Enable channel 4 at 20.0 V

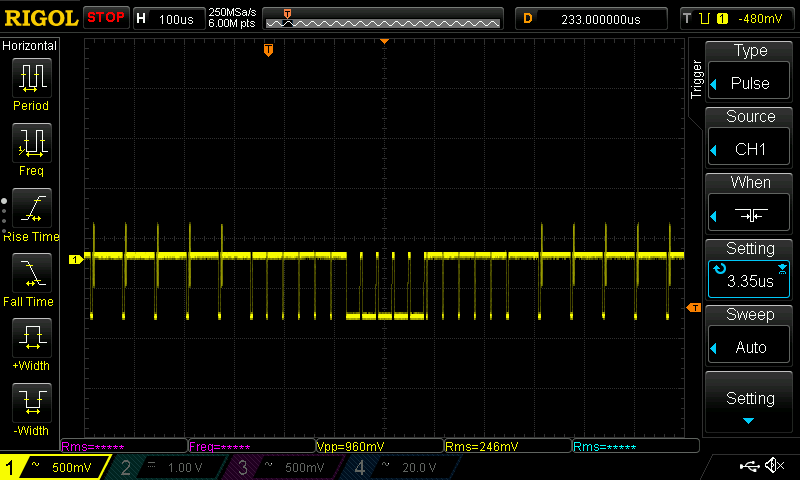401,468
